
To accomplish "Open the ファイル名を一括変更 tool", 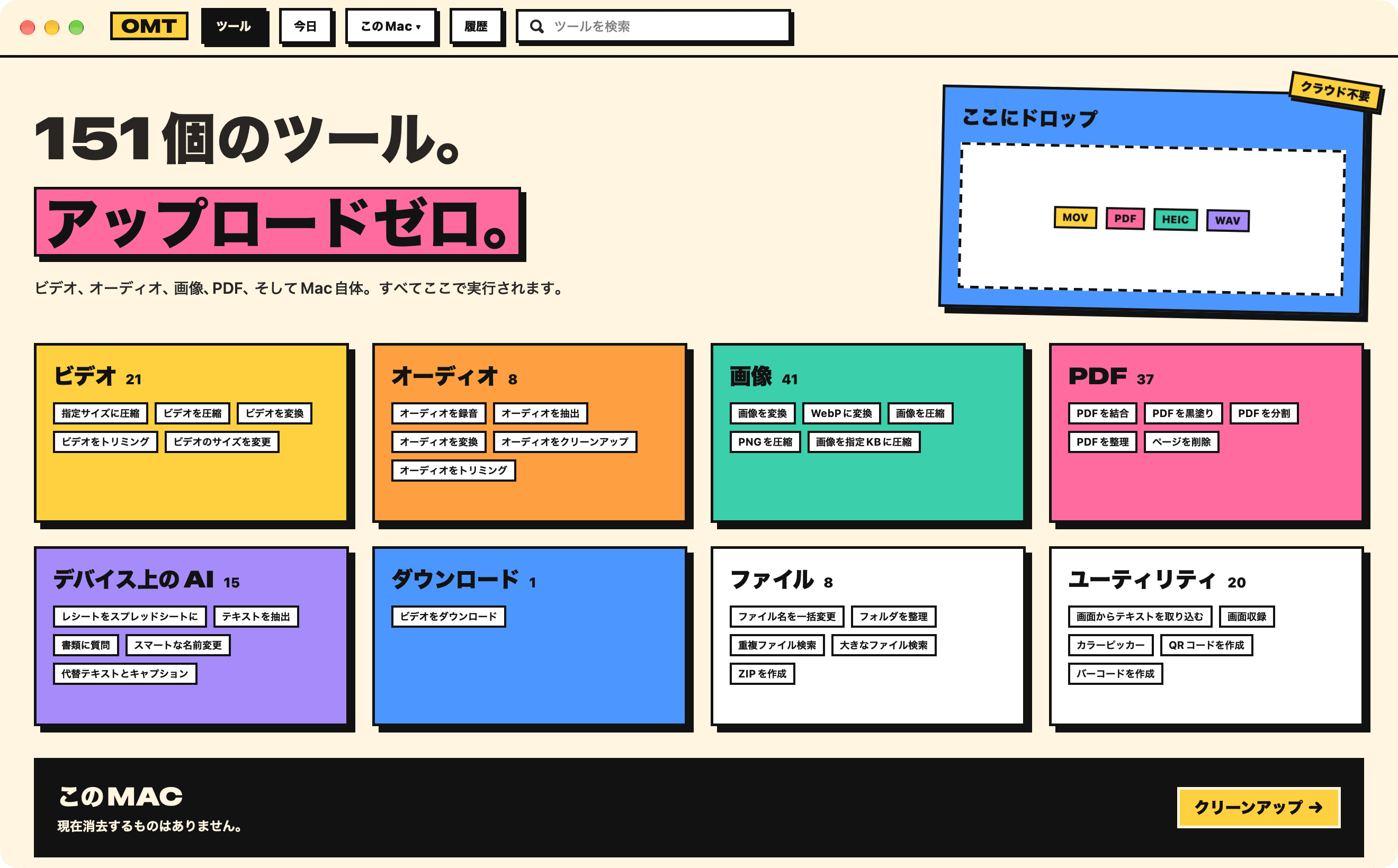I will coord(787,617).
